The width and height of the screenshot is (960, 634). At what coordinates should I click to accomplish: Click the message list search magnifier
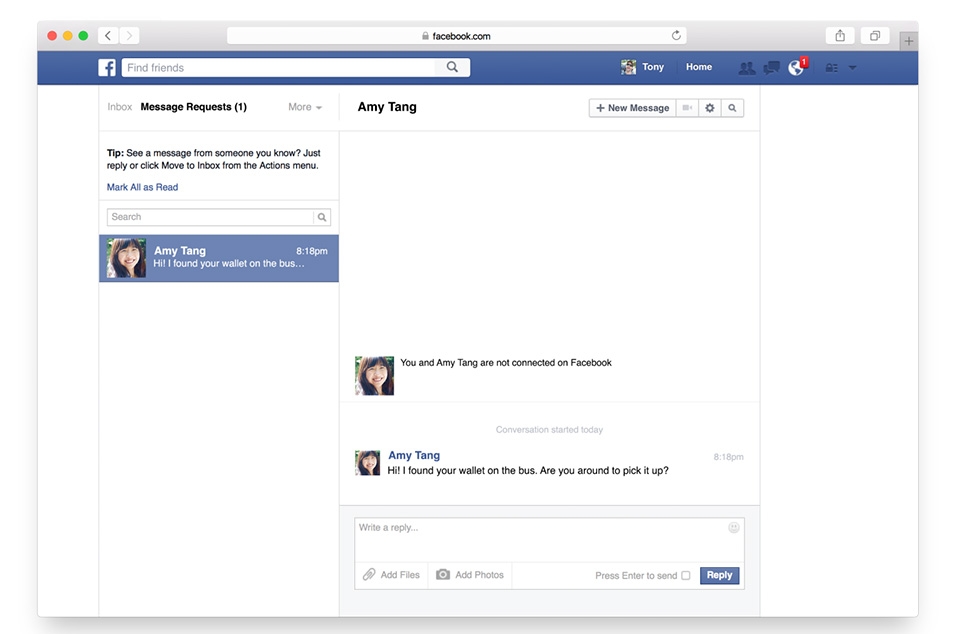[322, 217]
